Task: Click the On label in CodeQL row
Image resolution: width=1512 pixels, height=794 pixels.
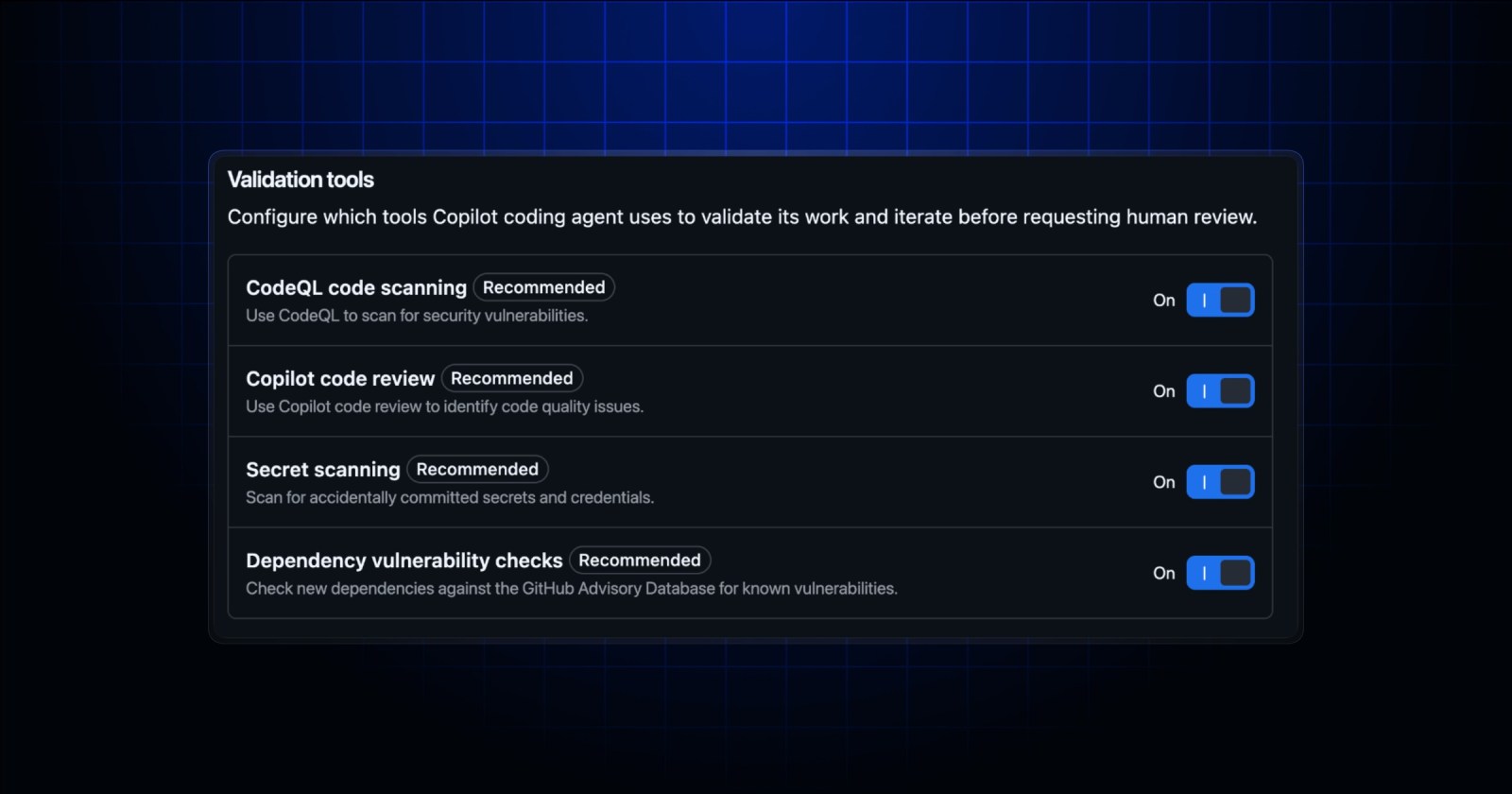Action: tap(1164, 300)
